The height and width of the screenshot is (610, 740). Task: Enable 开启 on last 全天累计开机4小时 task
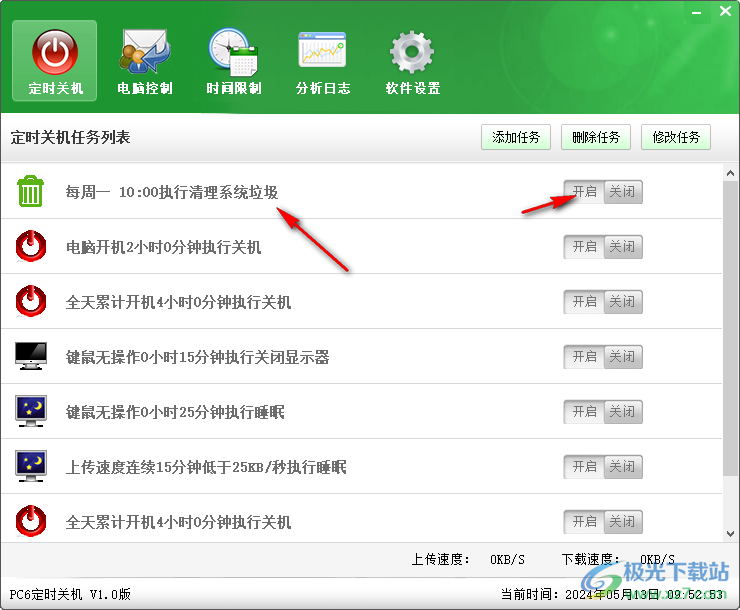584,522
